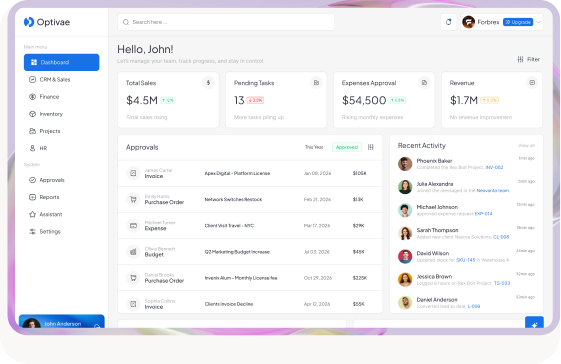This screenshot has width=561, height=364.
Task: Select Apex Digital - Platform License entry
Action: pyautogui.click(x=237, y=173)
